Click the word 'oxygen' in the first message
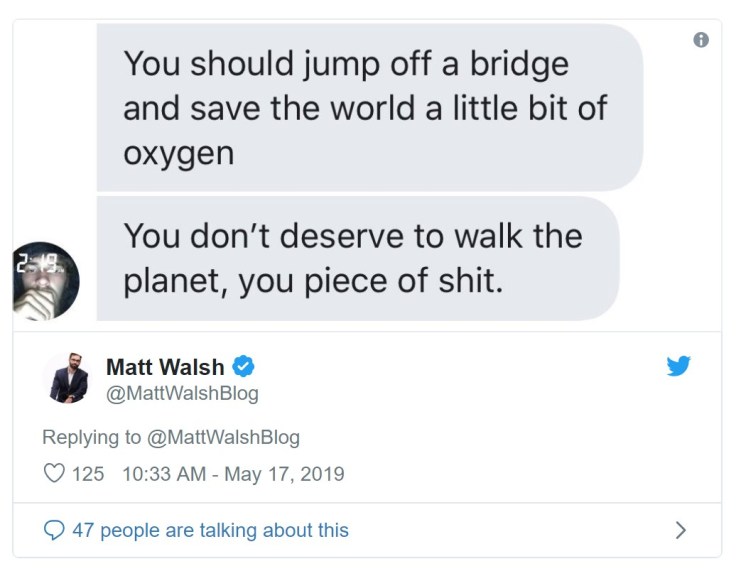The height and width of the screenshot is (571, 736). [179, 152]
